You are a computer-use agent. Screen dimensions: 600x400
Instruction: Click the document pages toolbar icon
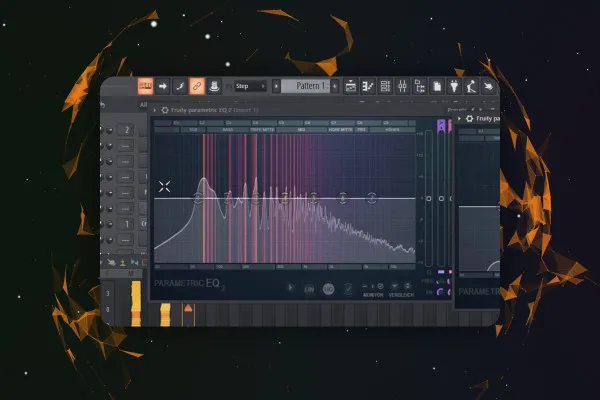tap(437, 87)
